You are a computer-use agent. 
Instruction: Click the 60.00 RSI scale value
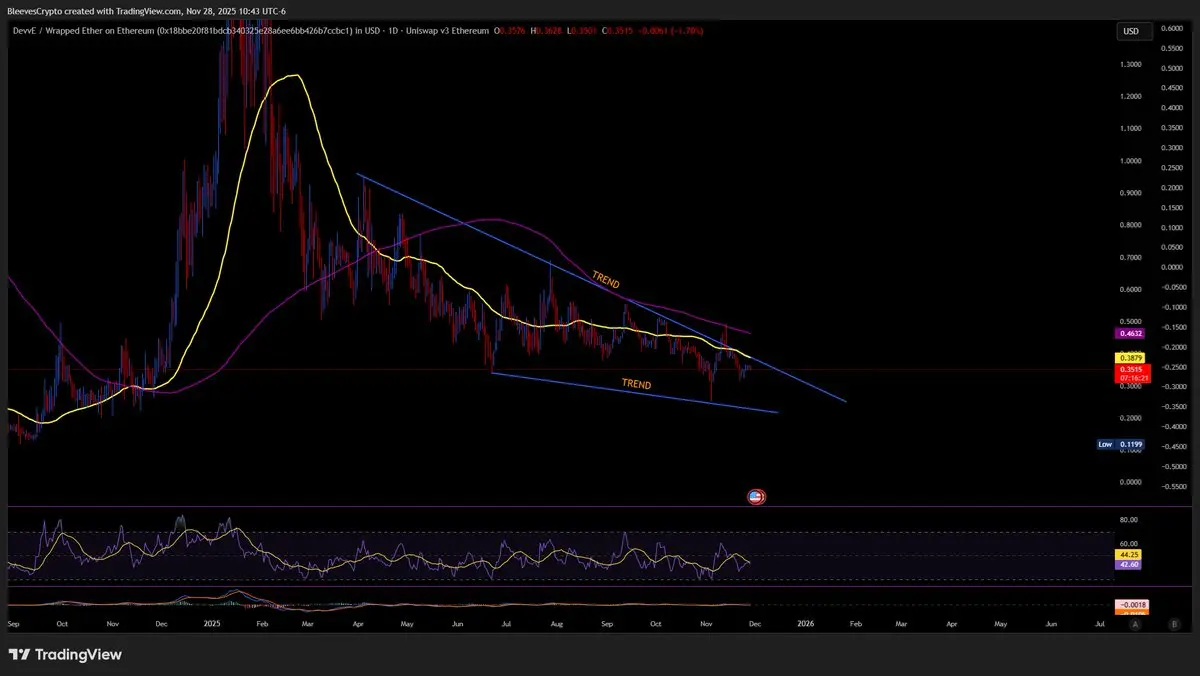tap(1130, 544)
